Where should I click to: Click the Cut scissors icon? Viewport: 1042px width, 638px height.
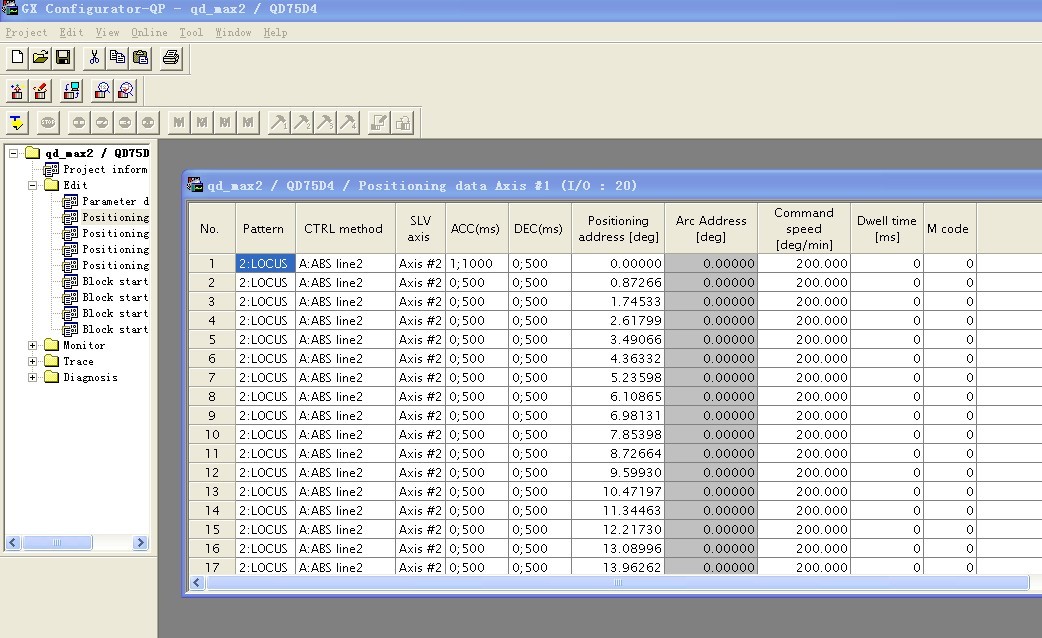(94, 58)
